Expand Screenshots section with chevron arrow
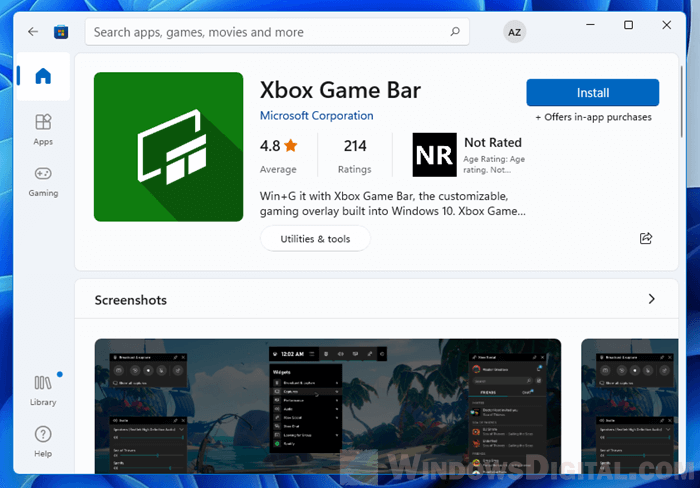 pyautogui.click(x=651, y=299)
